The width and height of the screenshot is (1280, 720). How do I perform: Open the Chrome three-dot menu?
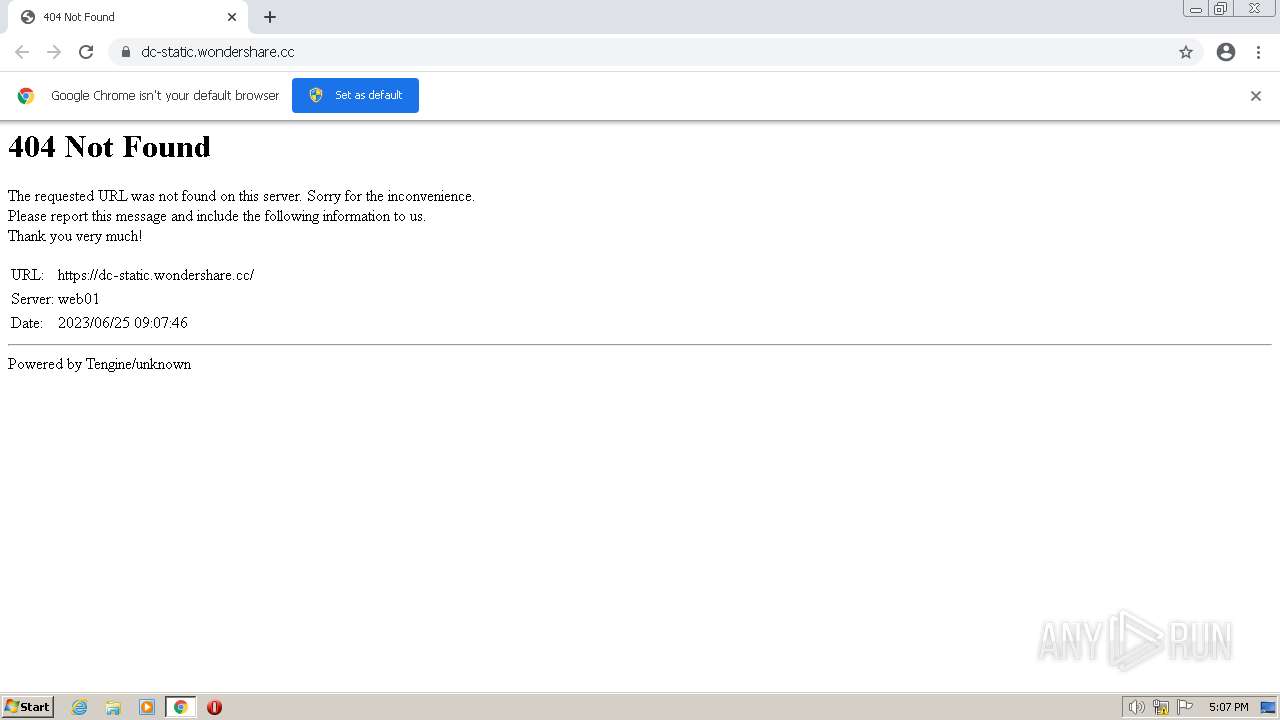coord(1258,52)
